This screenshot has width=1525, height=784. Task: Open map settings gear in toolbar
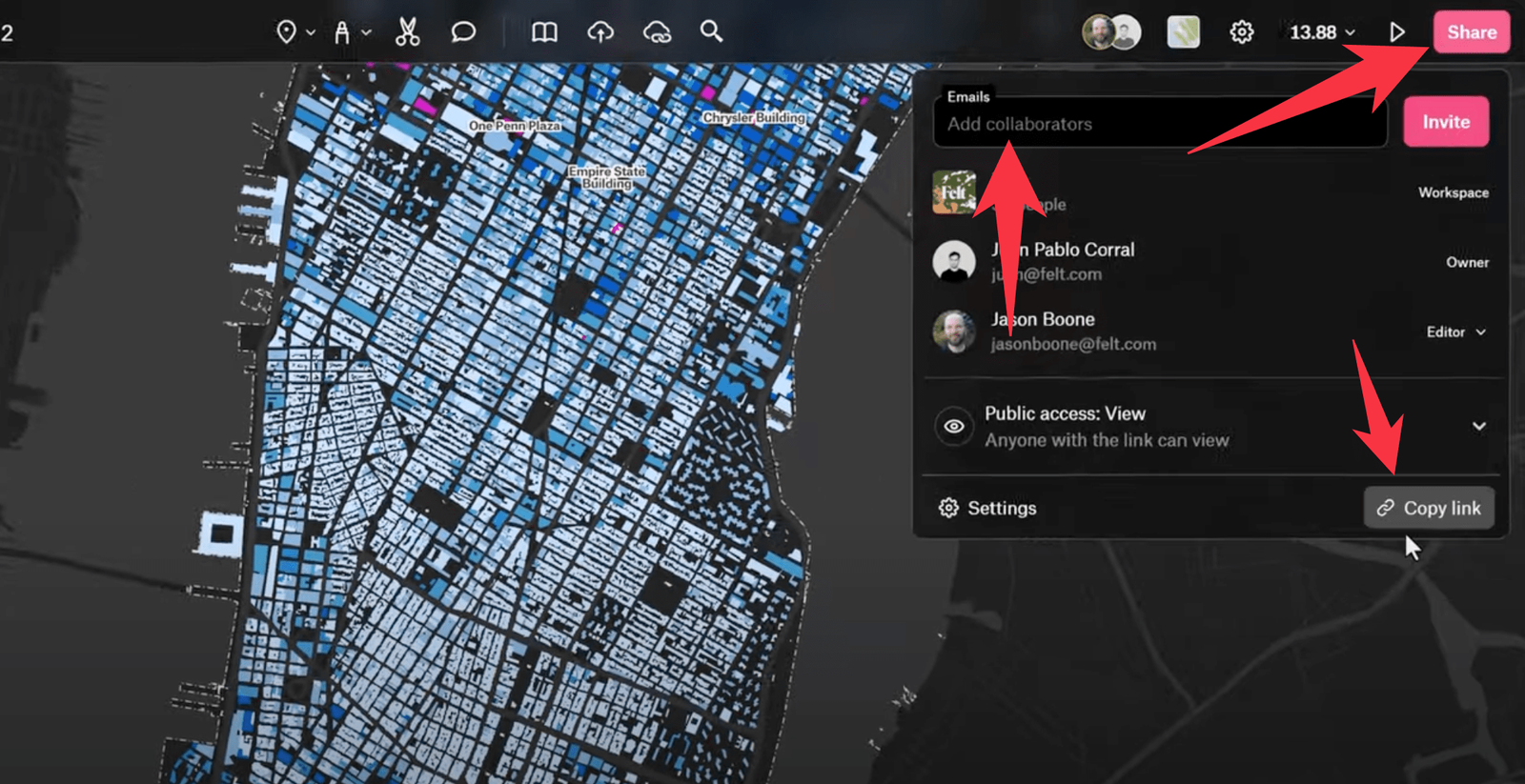click(x=1241, y=32)
